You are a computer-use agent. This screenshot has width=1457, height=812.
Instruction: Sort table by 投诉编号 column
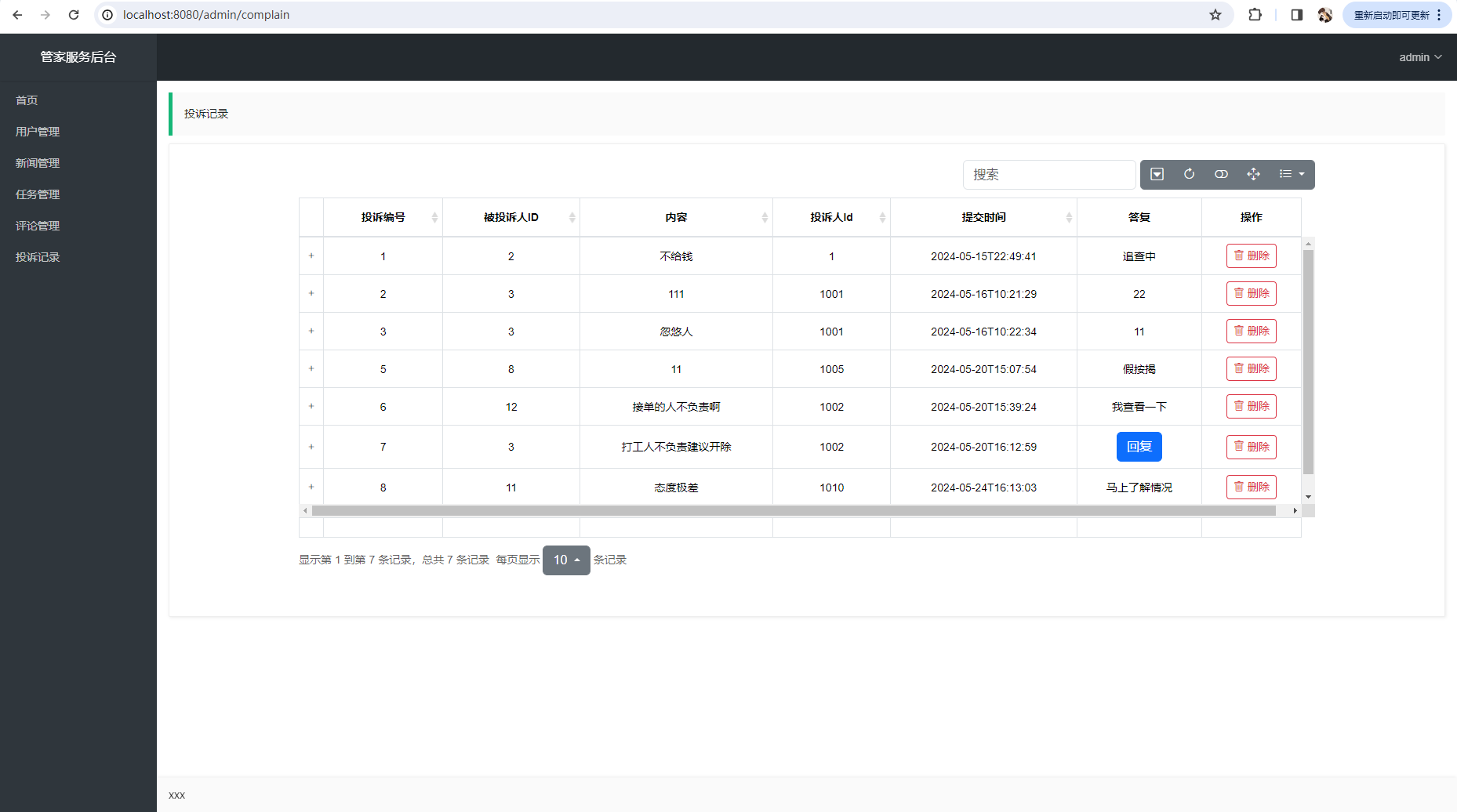(383, 217)
